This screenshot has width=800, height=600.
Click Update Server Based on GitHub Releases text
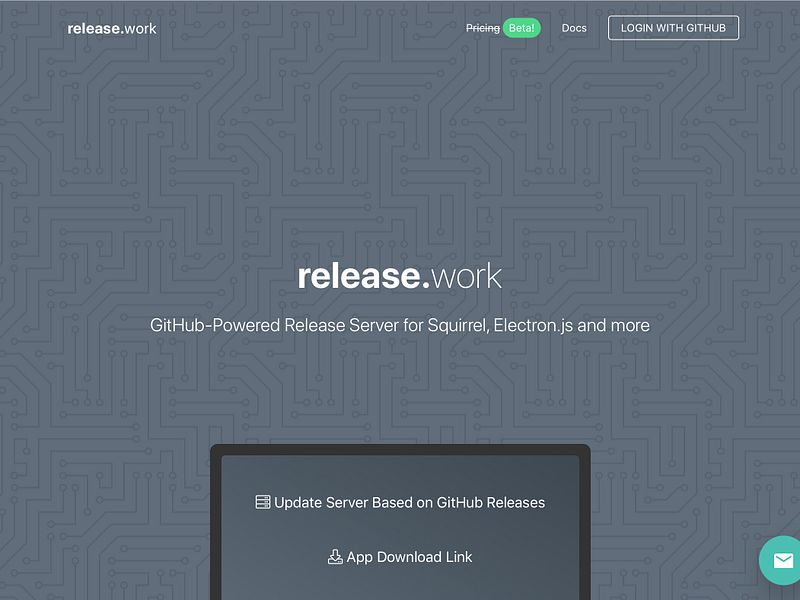pos(409,503)
